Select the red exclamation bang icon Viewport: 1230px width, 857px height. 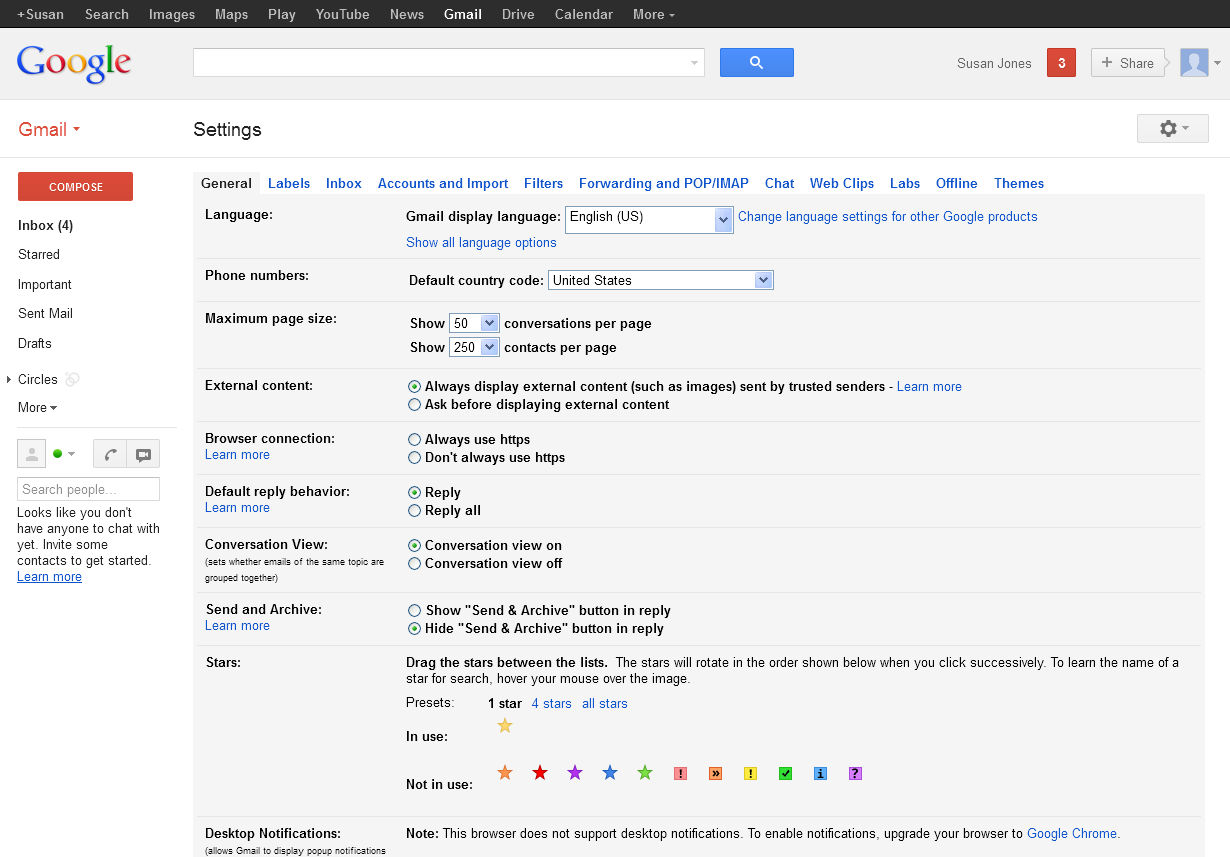tap(680, 773)
